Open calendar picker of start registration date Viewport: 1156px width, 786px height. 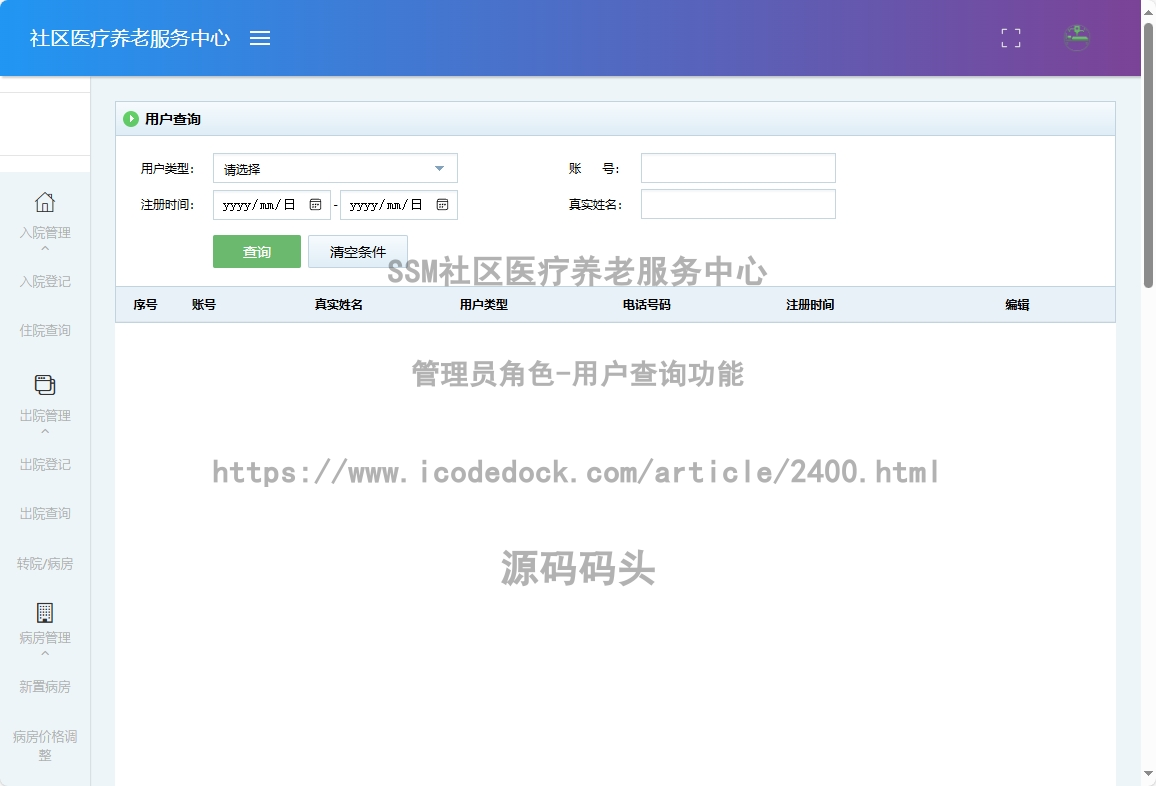(316, 205)
